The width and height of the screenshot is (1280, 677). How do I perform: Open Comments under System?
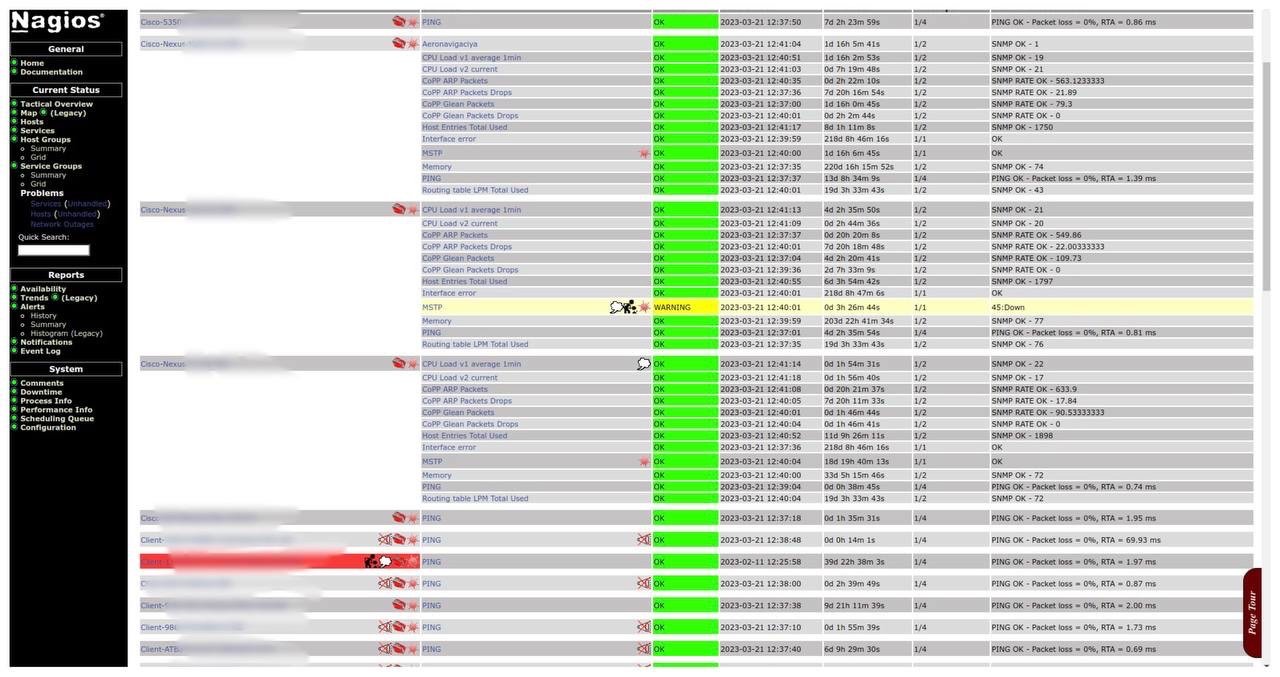pyautogui.click(x=42, y=383)
